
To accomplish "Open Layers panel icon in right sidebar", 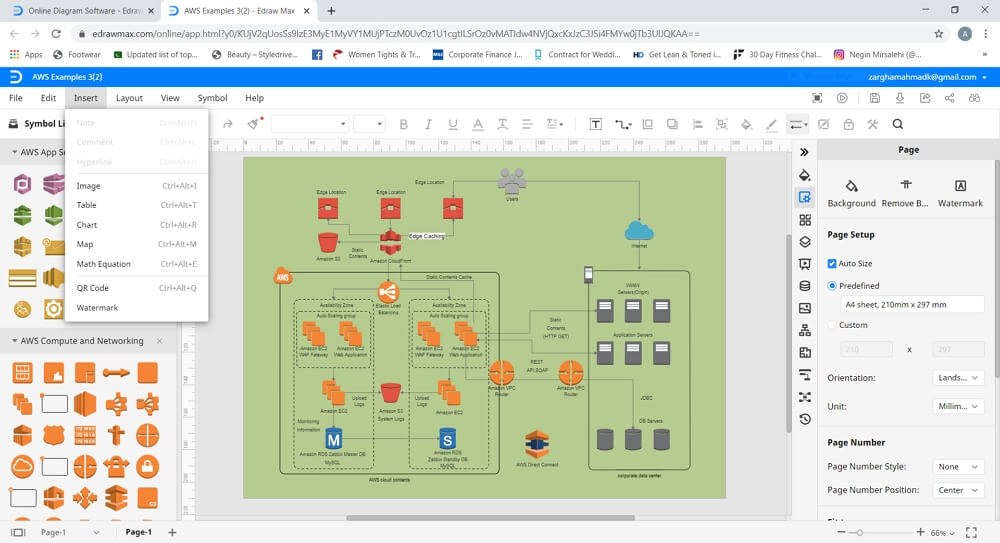I will (x=805, y=242).
